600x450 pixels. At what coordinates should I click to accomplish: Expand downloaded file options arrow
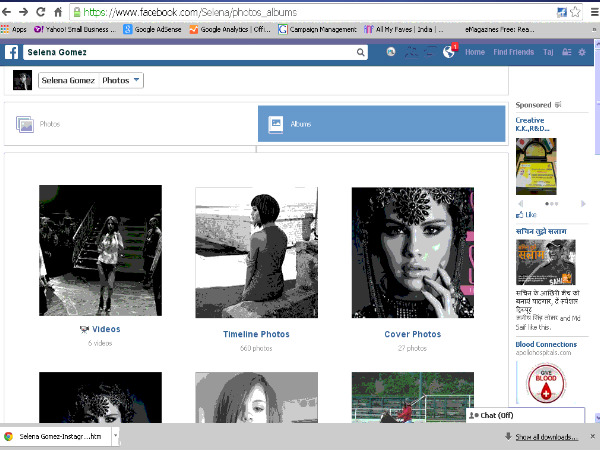tap(116, 437)
